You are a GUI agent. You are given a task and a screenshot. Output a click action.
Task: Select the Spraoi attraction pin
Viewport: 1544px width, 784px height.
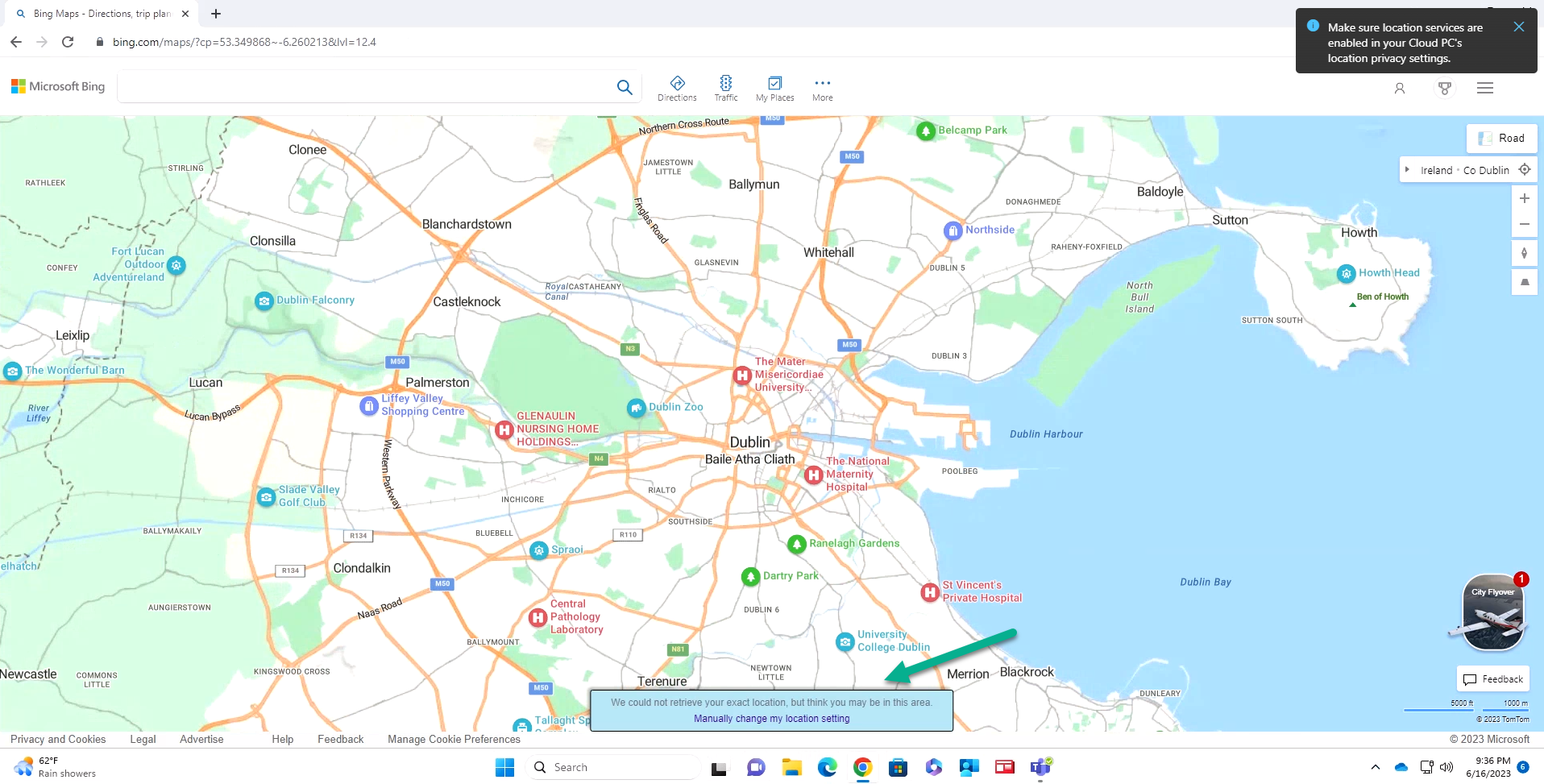click(x=539, y=551)
